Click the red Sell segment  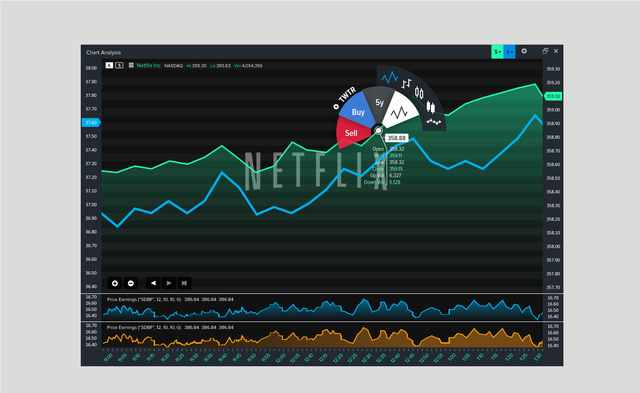pyautogui.click(x=351, y=133)
